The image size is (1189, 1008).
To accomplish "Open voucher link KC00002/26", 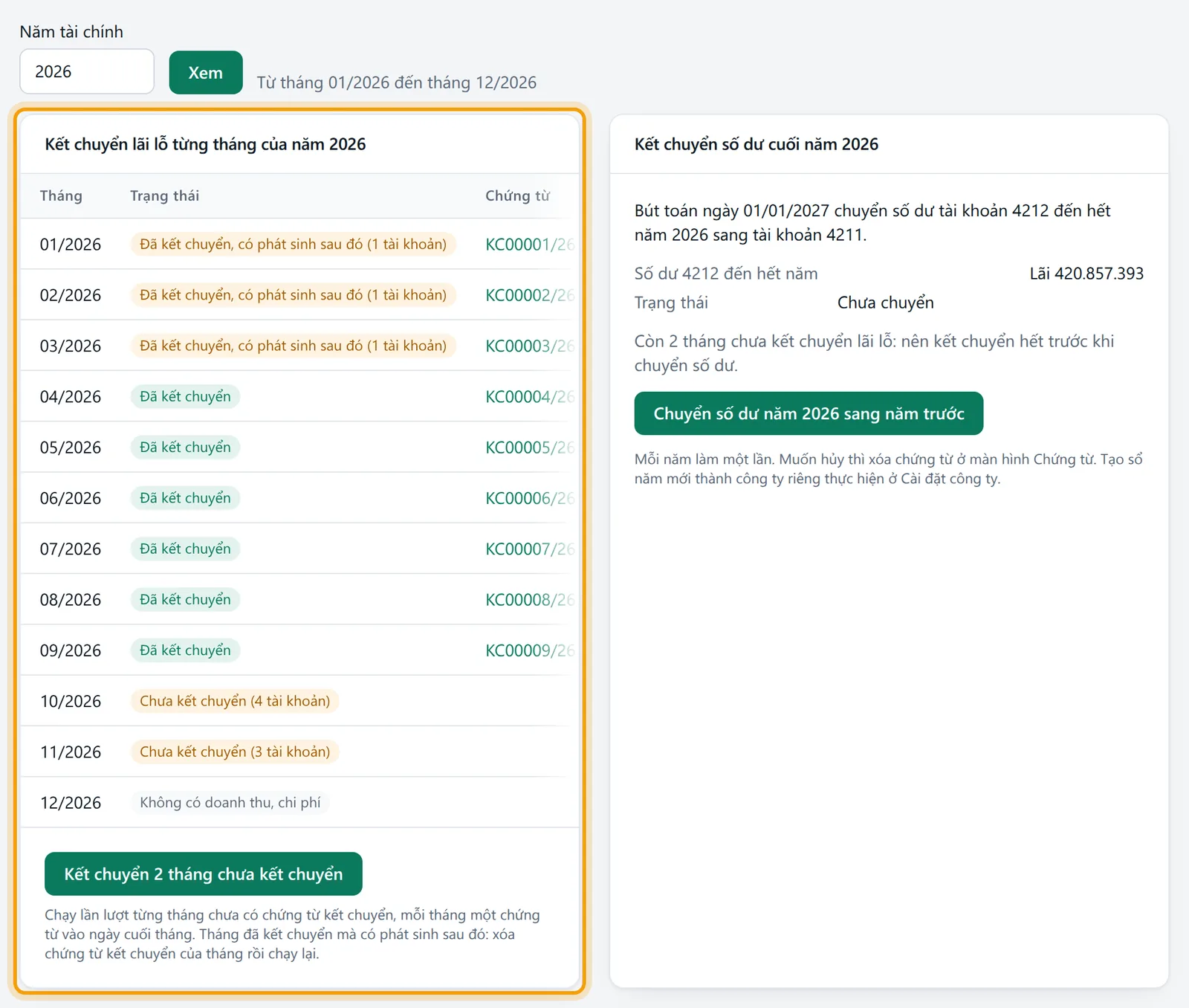I will (531, 295).
